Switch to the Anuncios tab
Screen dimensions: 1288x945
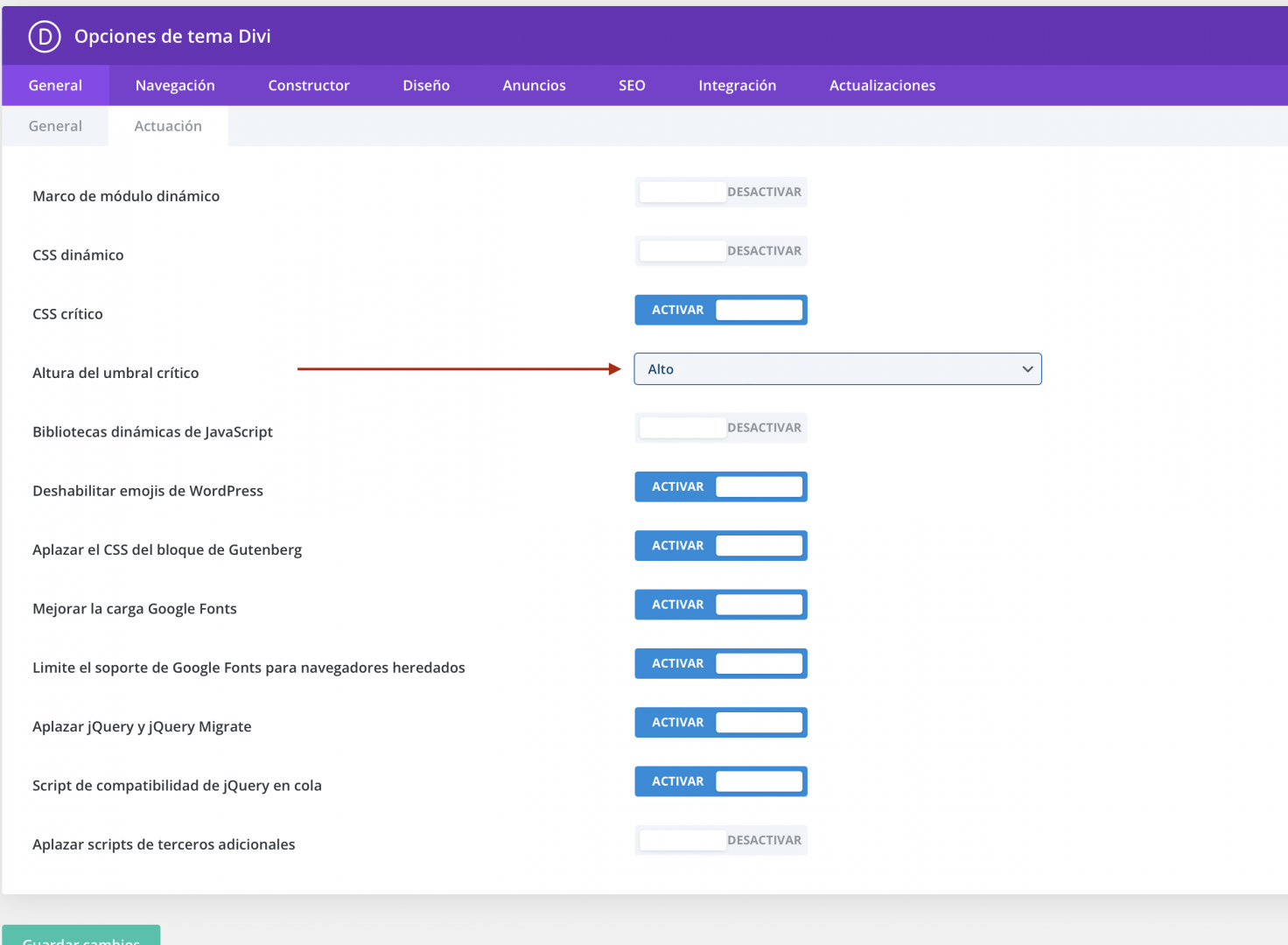point(534,86)
